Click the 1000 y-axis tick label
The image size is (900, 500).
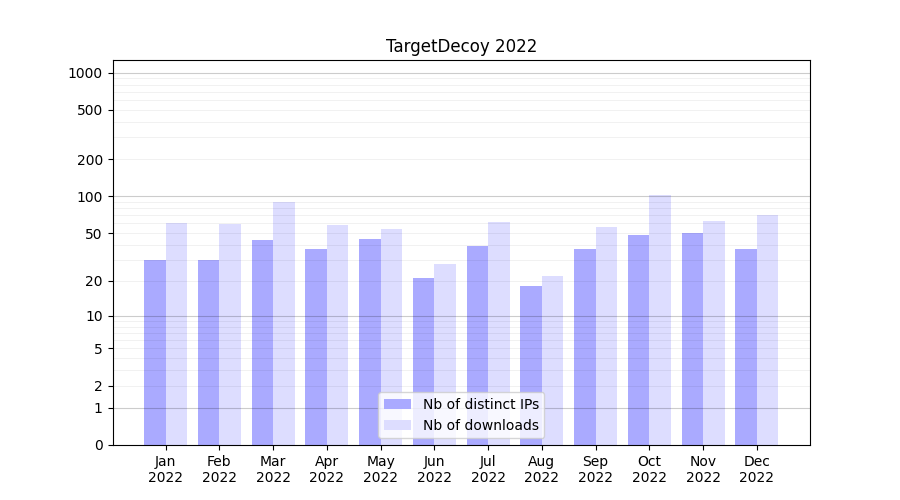tap(85, 73)
